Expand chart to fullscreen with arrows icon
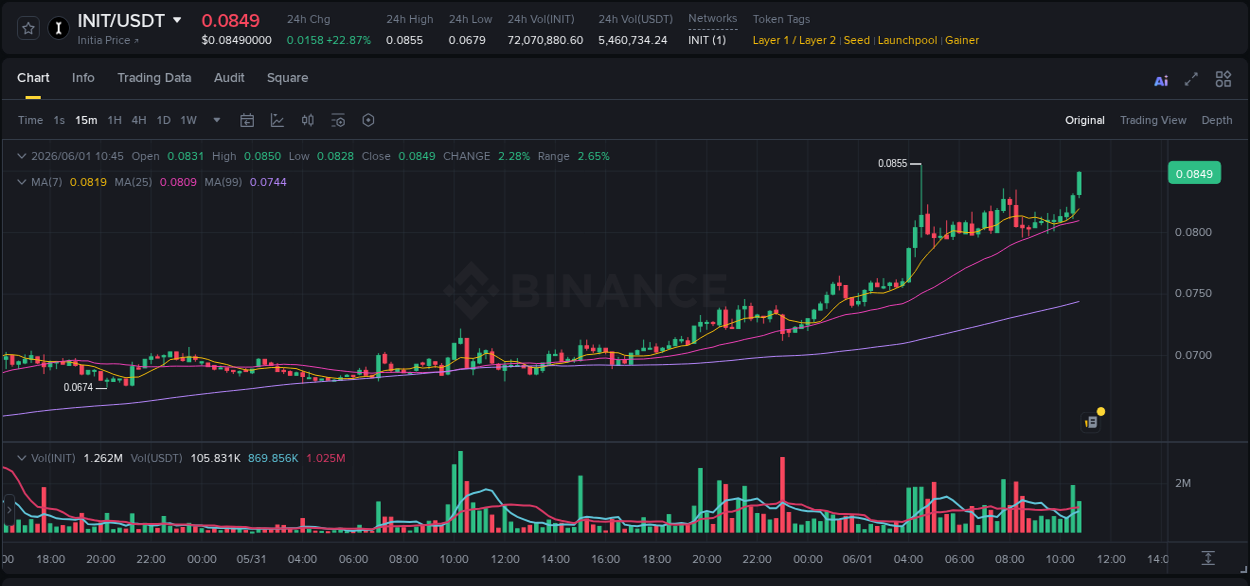Screen dimensions: 1250x586 [x=1191, y=79]
